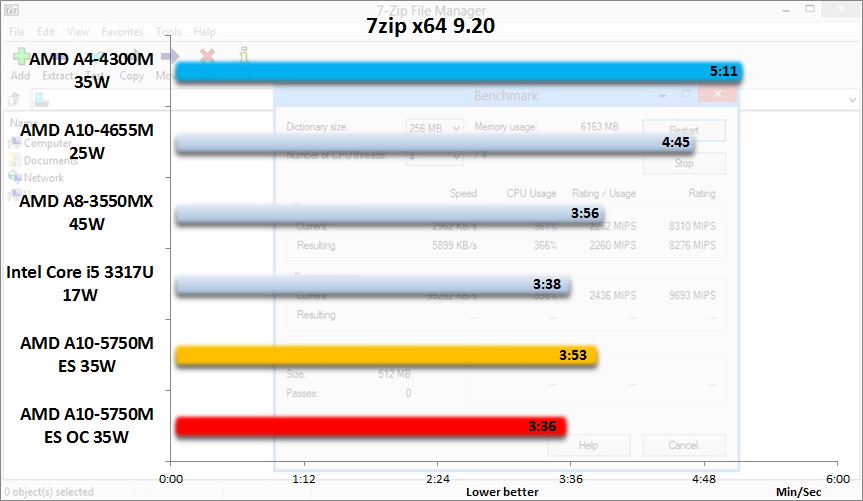Click the 'AMD A8-3550MX 45W' label

click(x=86, y=213)
